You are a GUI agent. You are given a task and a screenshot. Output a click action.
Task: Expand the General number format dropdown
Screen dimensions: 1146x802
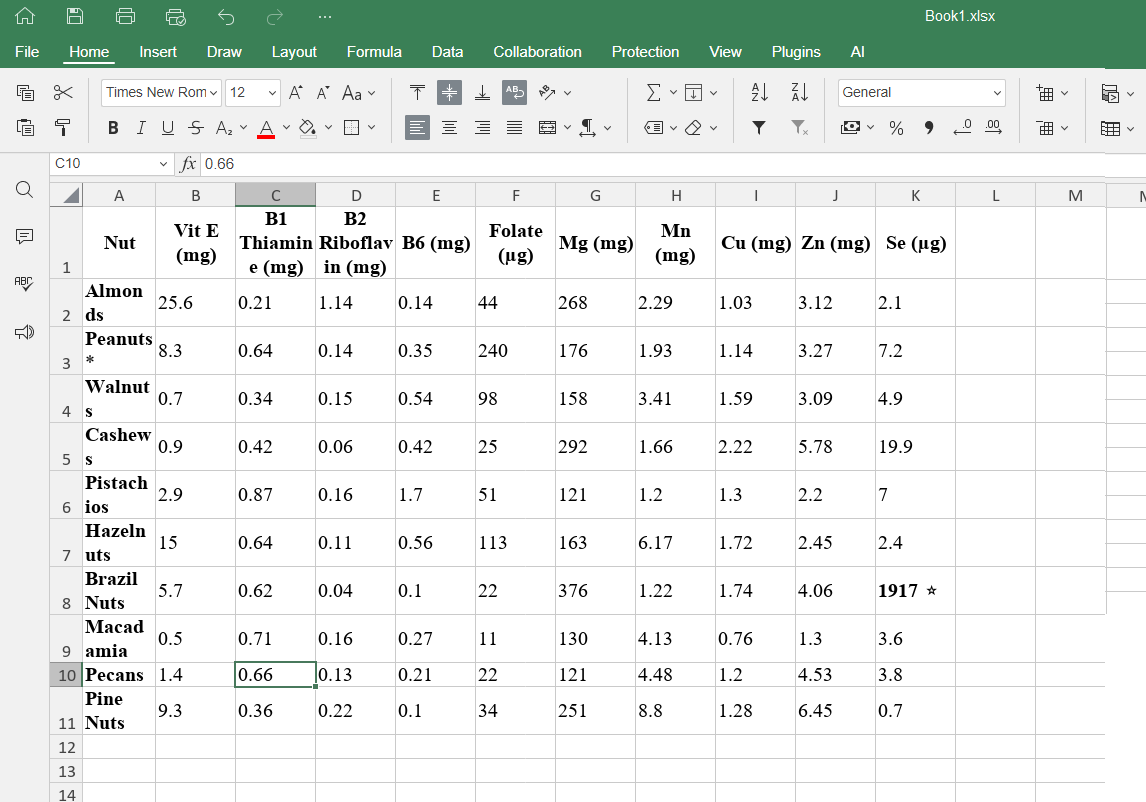tap(921, 93)
